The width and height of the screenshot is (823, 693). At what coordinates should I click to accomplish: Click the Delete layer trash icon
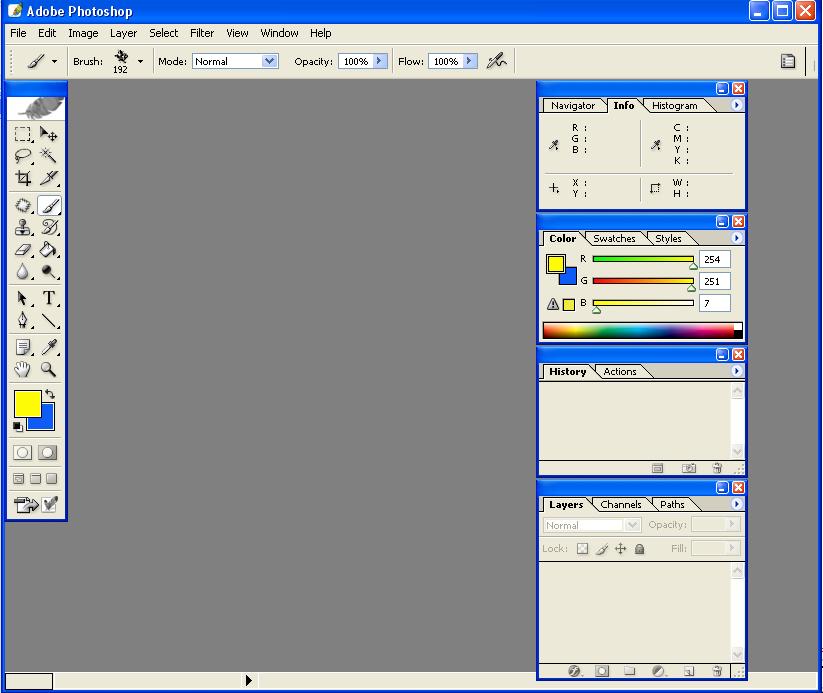point(716,671)
